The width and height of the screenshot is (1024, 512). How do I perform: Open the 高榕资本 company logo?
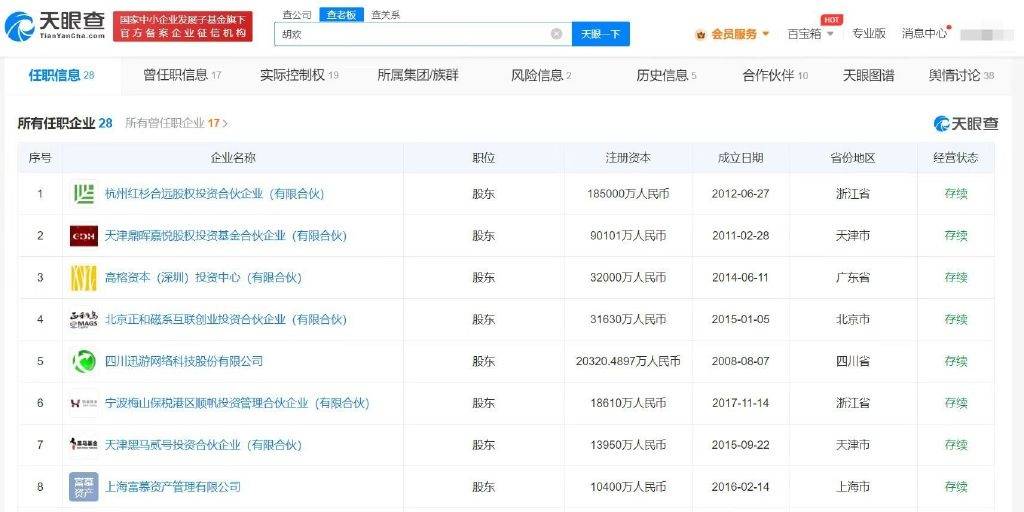coord(84,278)
